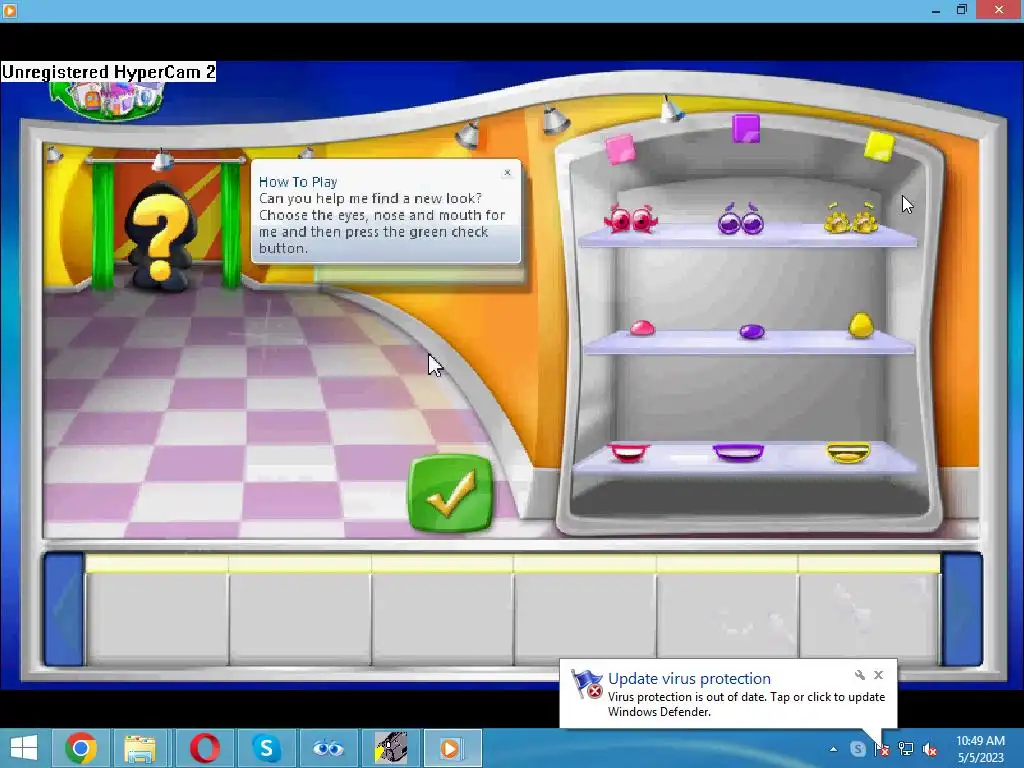This screenshot has width=1024, height=768.
Task: Choose the yellow nose on the middle shelf
Action: pos(861,325)
